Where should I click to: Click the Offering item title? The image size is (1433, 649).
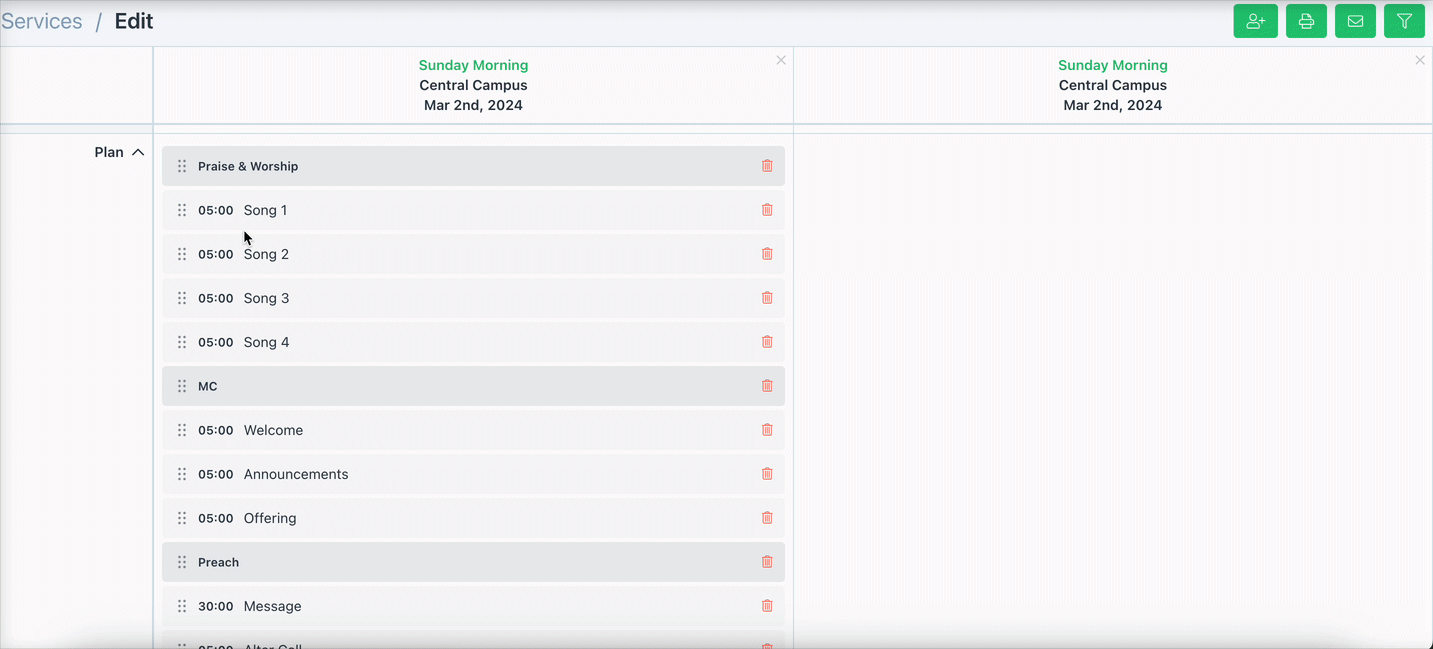click(270, 518)
